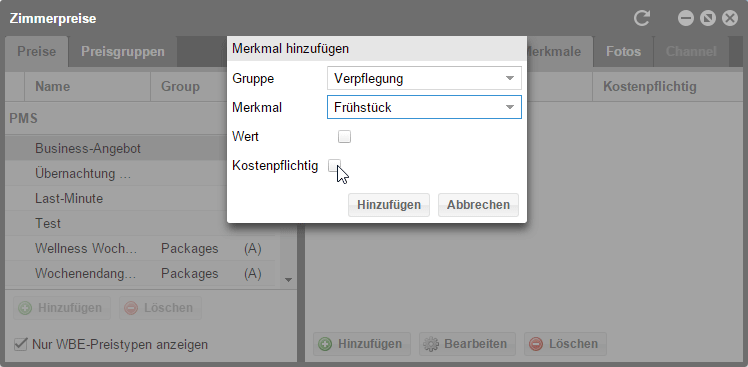Click the minimize window icon
748x367 pixels.
686,19
